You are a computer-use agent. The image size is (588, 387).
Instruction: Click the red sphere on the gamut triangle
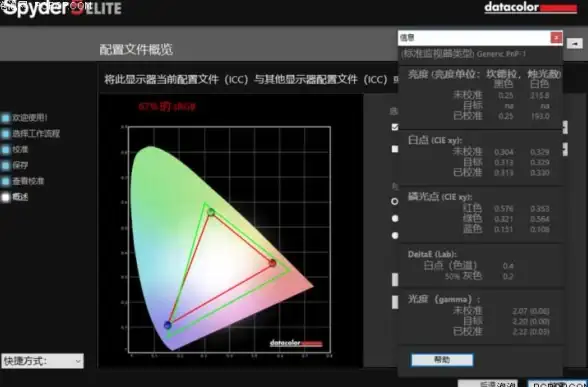pyautogui.click(x=273, y=263)
